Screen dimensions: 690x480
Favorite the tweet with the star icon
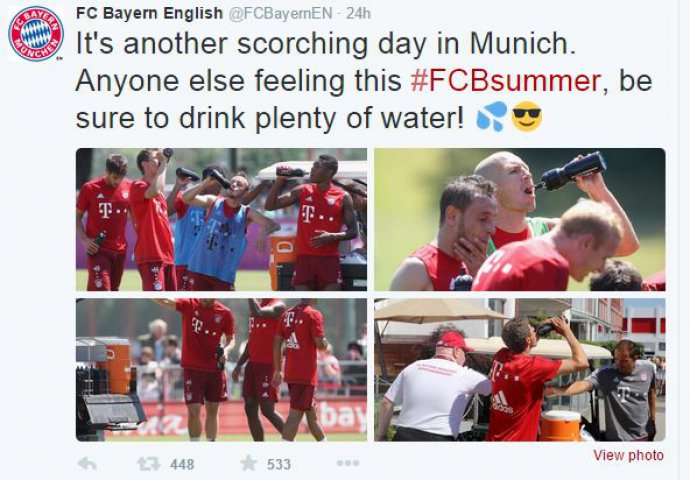[x=249, y=463]
